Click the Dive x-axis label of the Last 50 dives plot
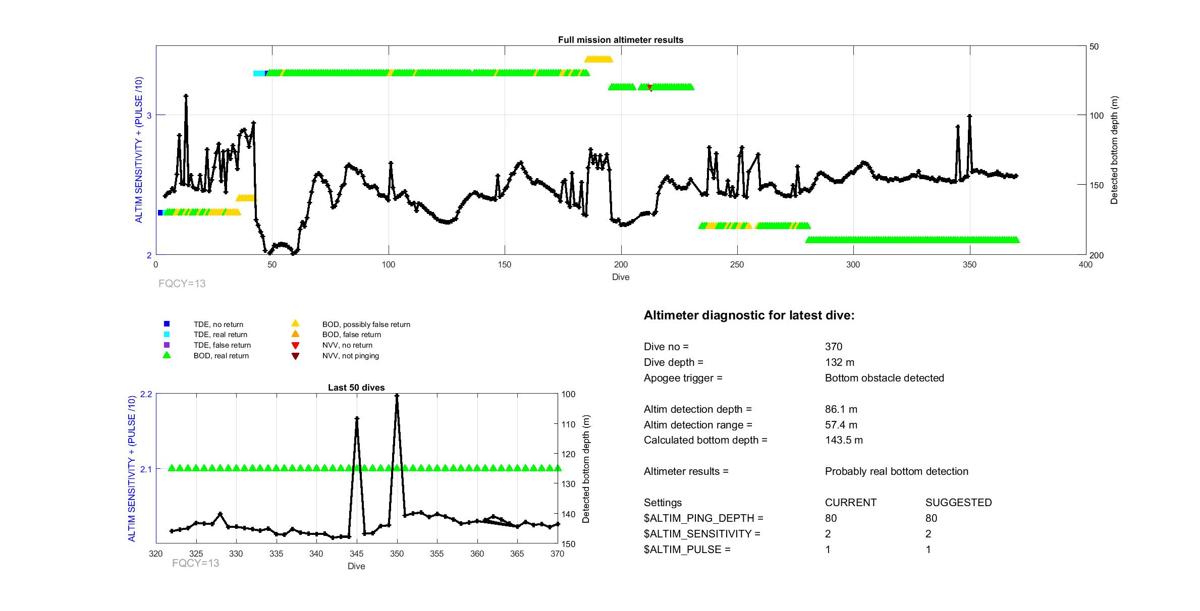The height and width of the screenshot is (611, 1200). [357, 567]
